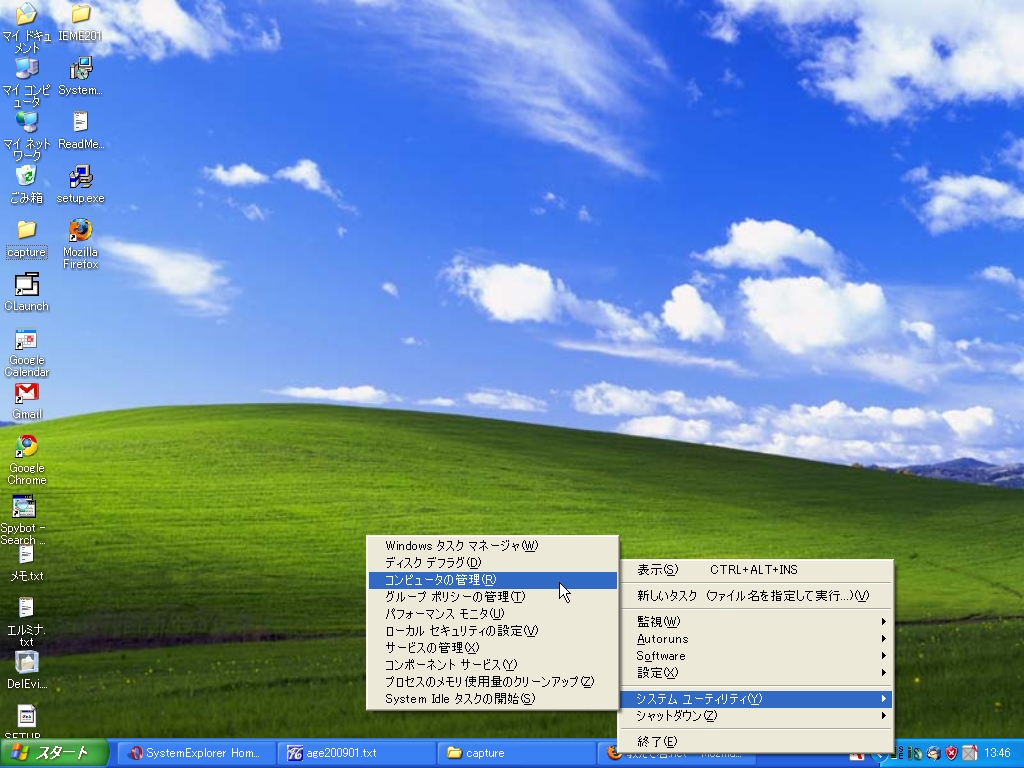The image size is (1024, 768).
Task: Switch to age200901.txt taskbar button
Action: [x=357, y=753]
